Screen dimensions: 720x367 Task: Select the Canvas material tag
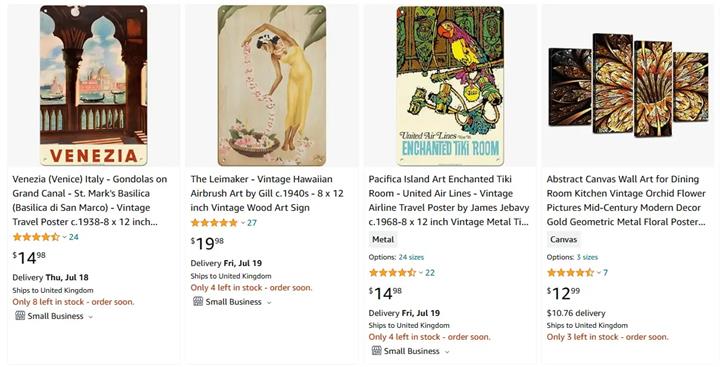563,239
